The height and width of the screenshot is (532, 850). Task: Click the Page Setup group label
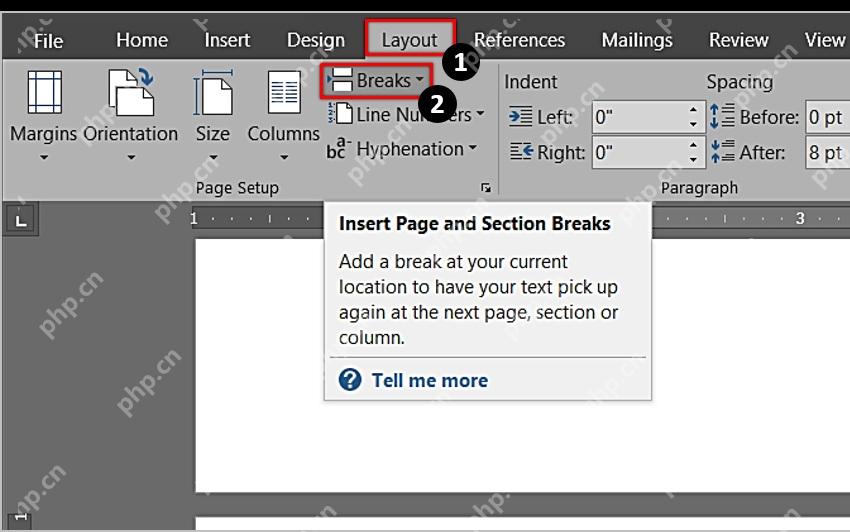pyautogui.click(x=237, y=188)
